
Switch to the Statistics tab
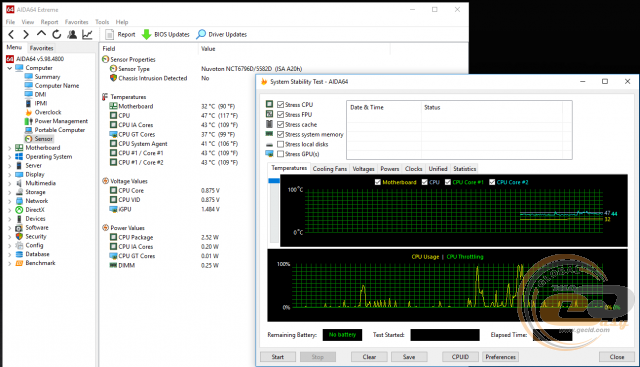click(464, 169)
